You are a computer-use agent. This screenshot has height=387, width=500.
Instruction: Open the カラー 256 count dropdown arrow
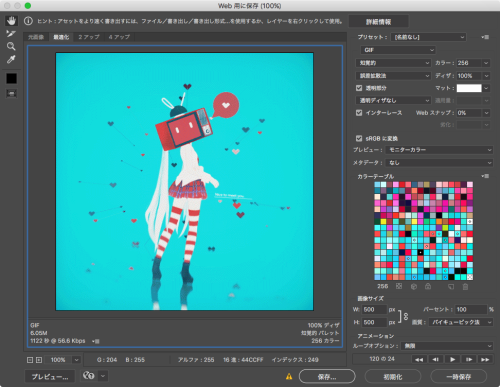(x=486, y=63)
